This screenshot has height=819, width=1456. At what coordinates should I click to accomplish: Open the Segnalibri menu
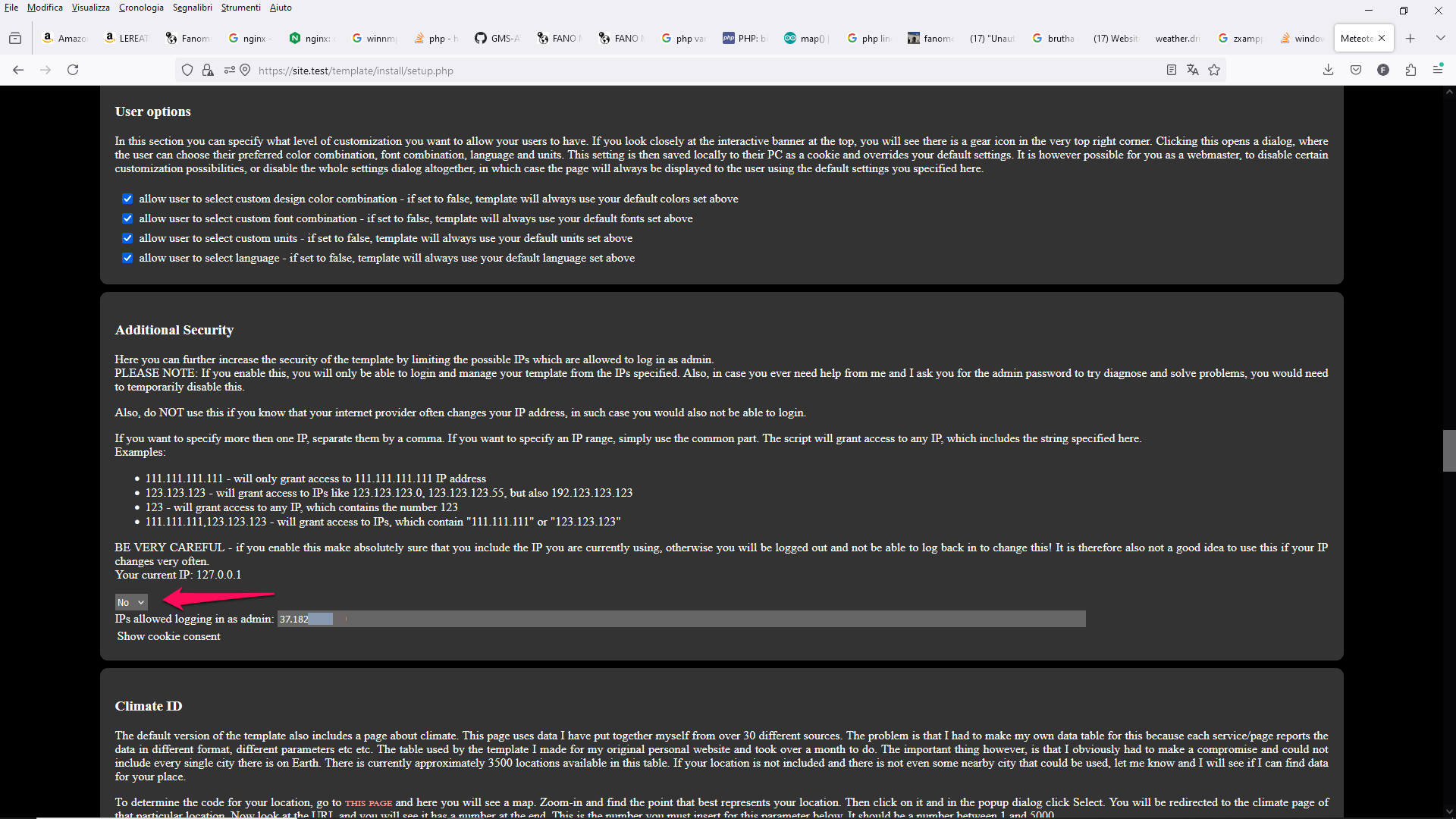pyautogui.click(x=192, y=8)
